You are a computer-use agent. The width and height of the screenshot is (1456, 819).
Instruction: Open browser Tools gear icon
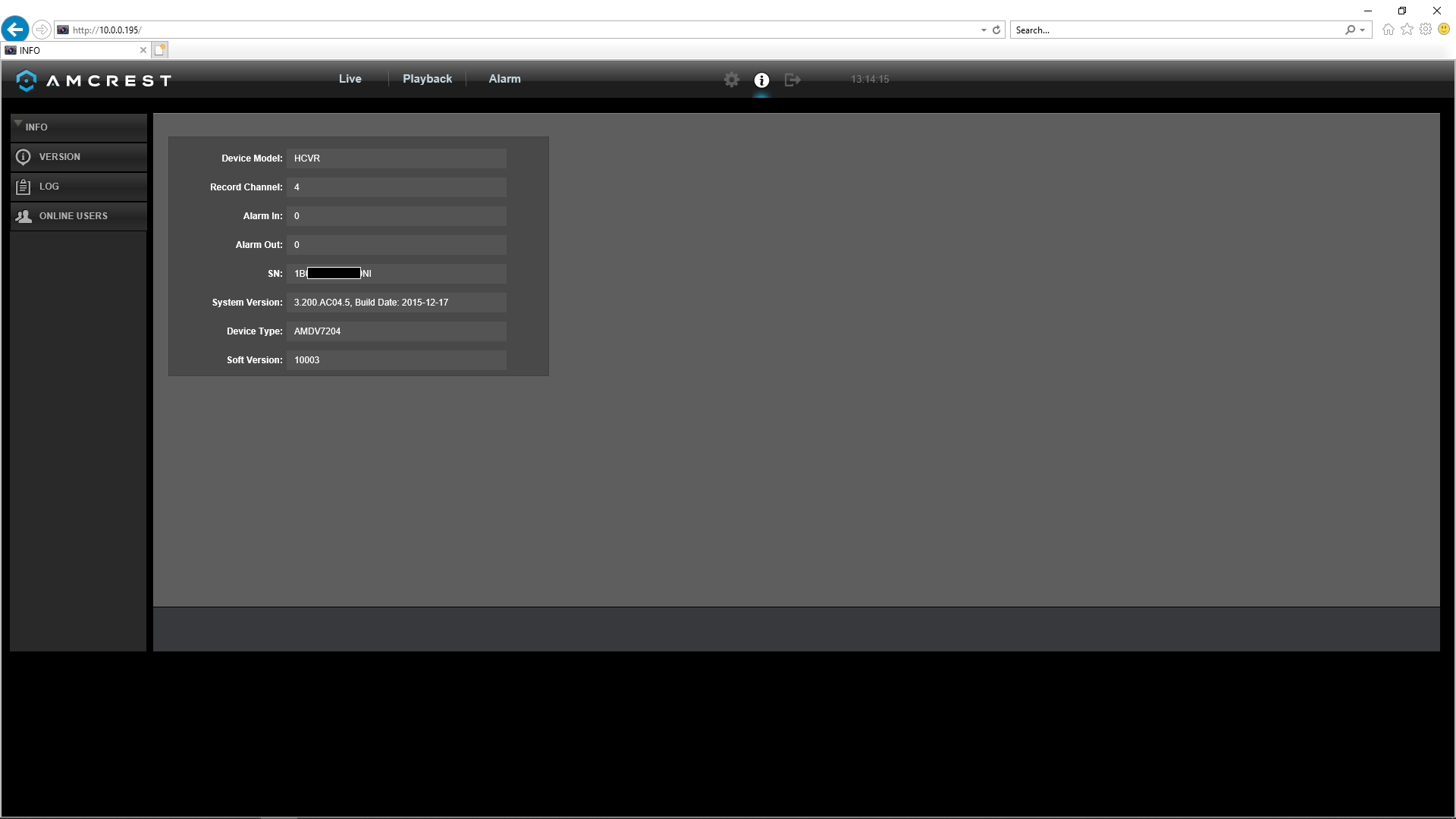point(1426,30)
